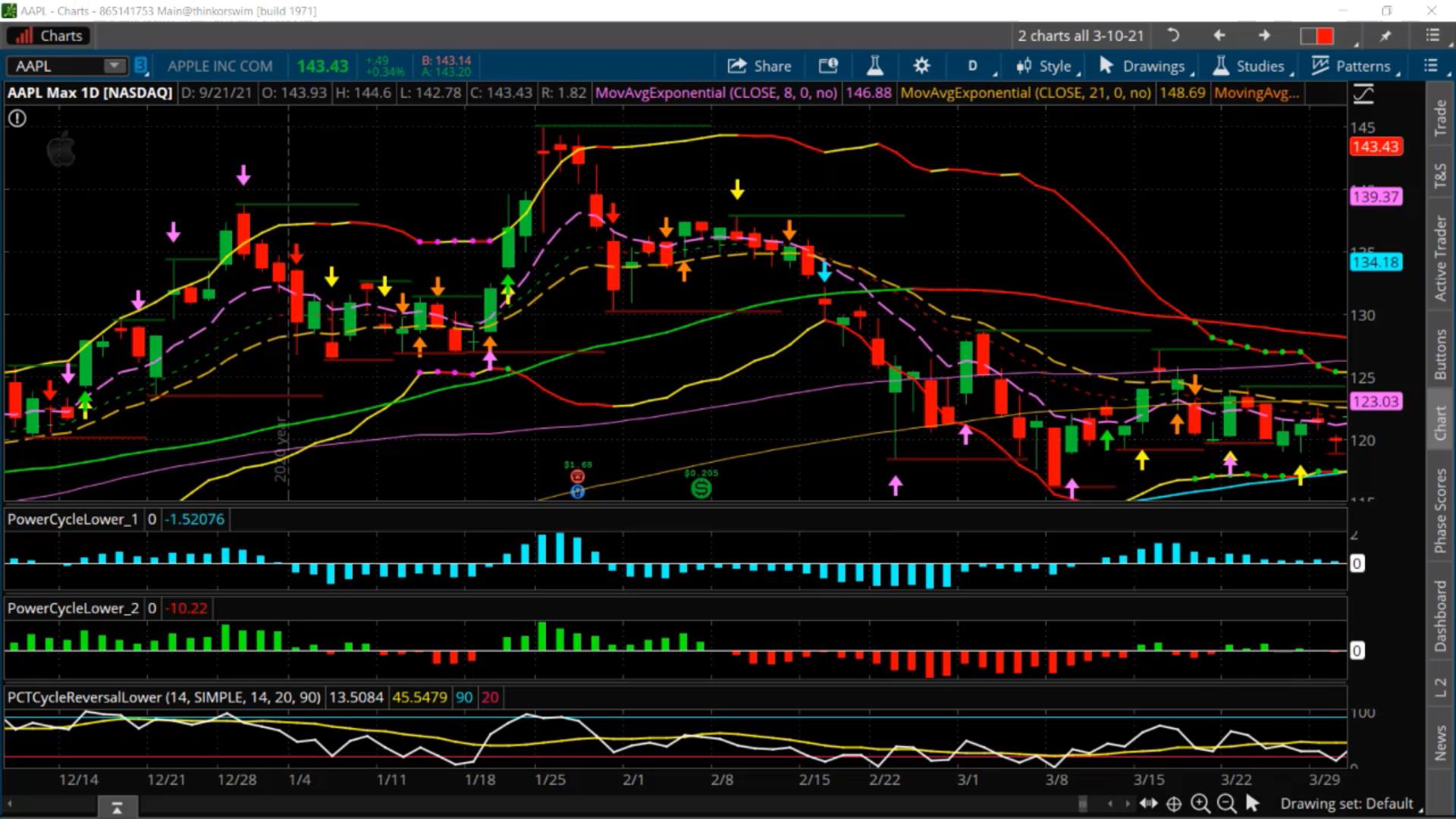Open the chart toolbar list menu icon

[x=1431, y=66]
